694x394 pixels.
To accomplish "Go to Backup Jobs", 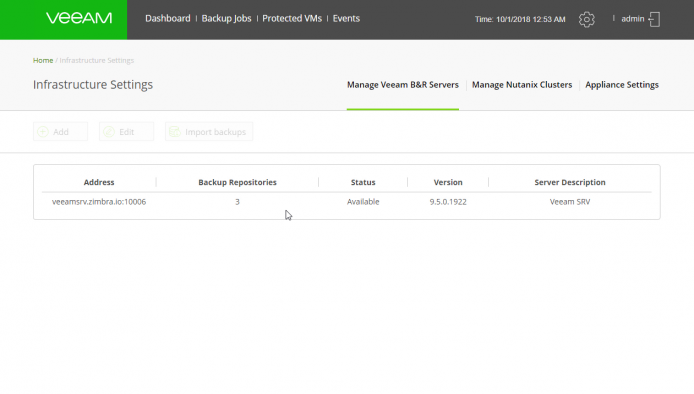I will click(226, 19).
